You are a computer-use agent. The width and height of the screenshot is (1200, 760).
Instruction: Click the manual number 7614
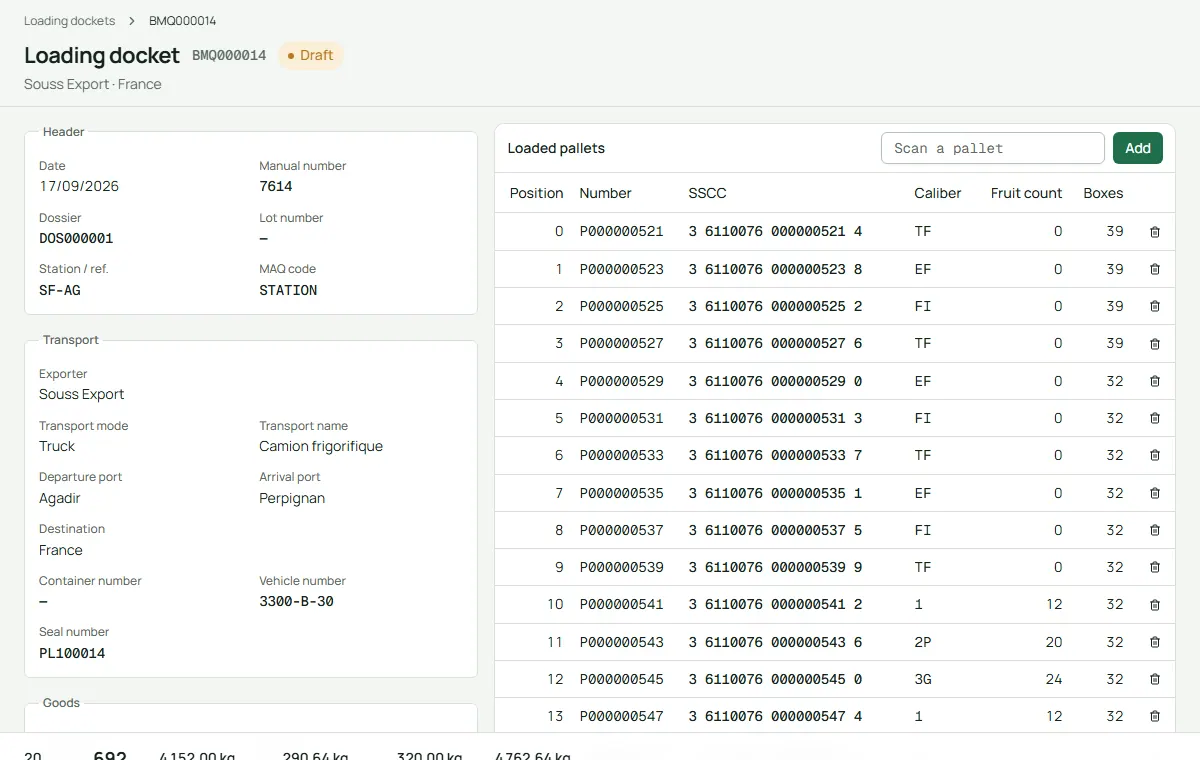coord(276,187)
